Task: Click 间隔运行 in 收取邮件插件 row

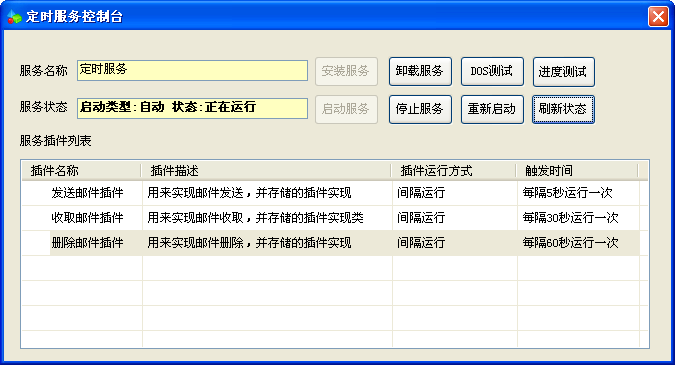Action: 421,218
